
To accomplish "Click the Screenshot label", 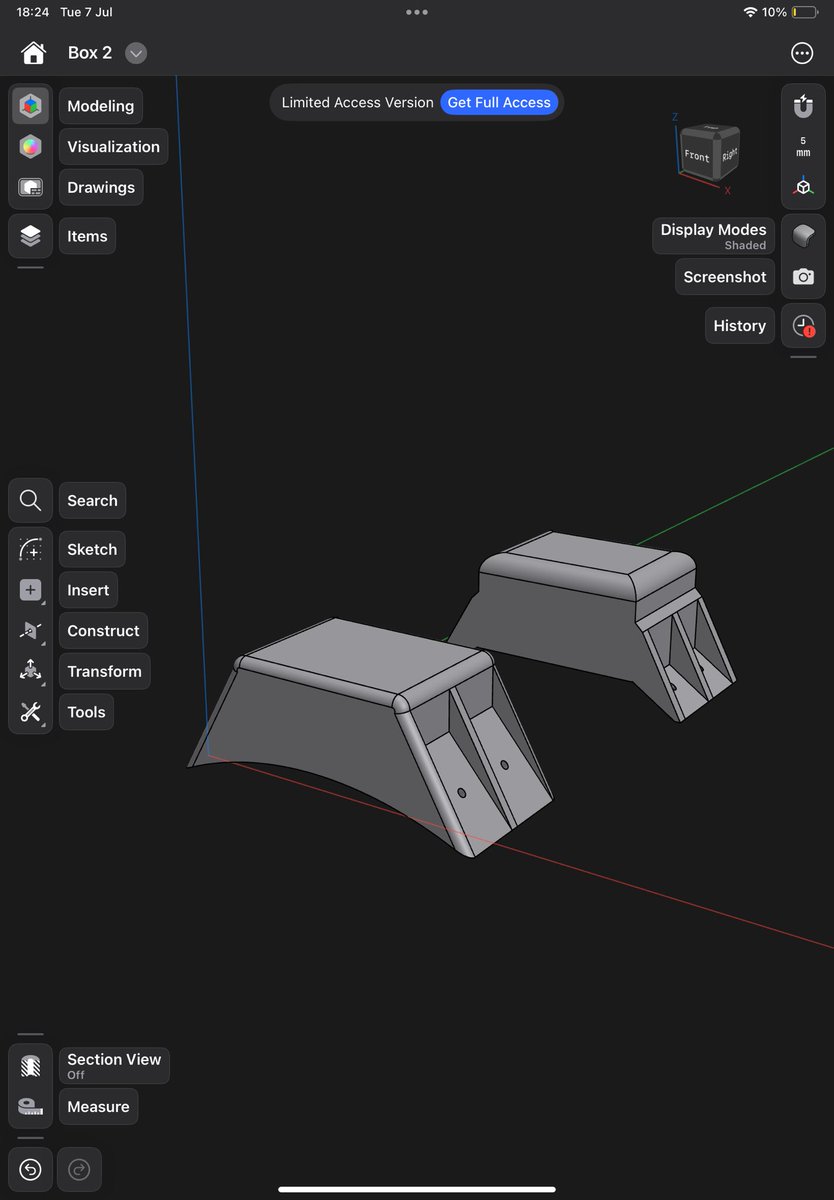I will click(725, 277).
